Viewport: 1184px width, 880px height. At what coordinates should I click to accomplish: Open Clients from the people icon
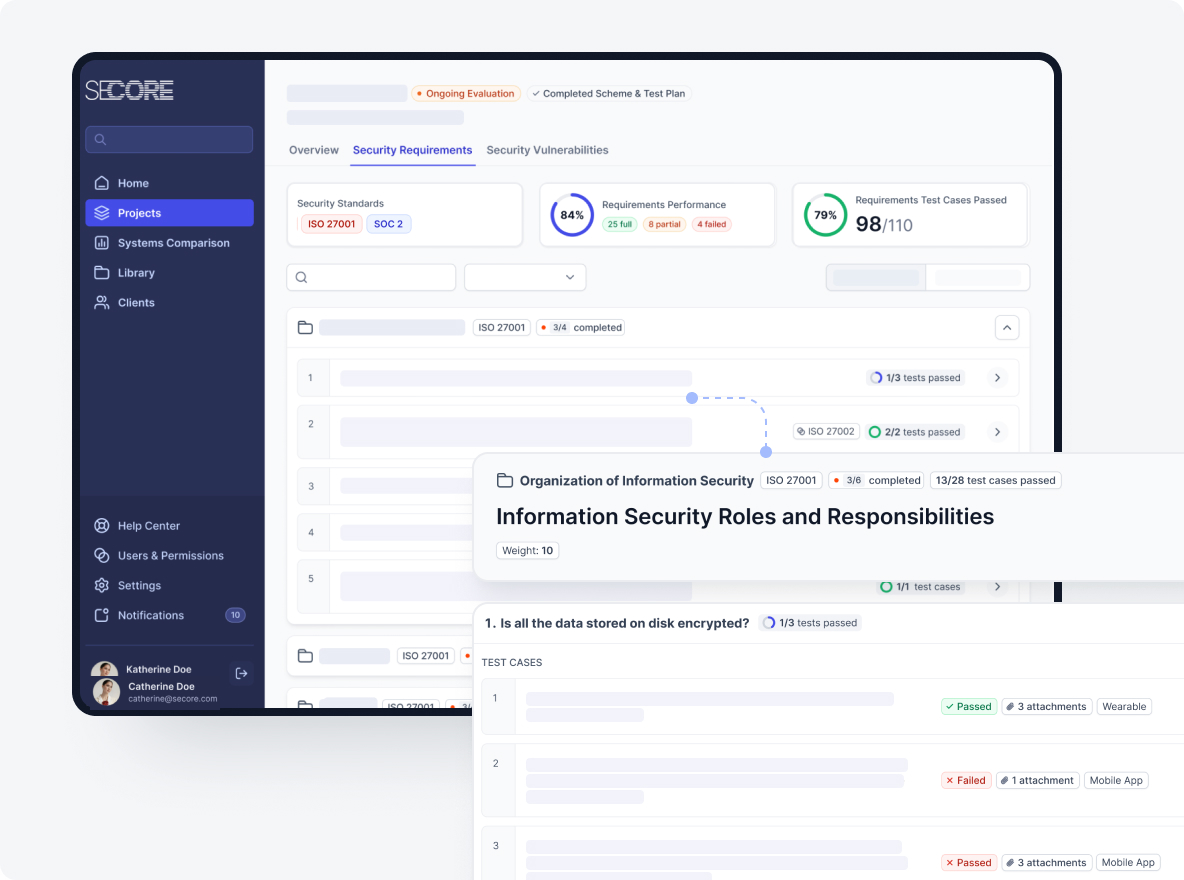tap(101, 303)
